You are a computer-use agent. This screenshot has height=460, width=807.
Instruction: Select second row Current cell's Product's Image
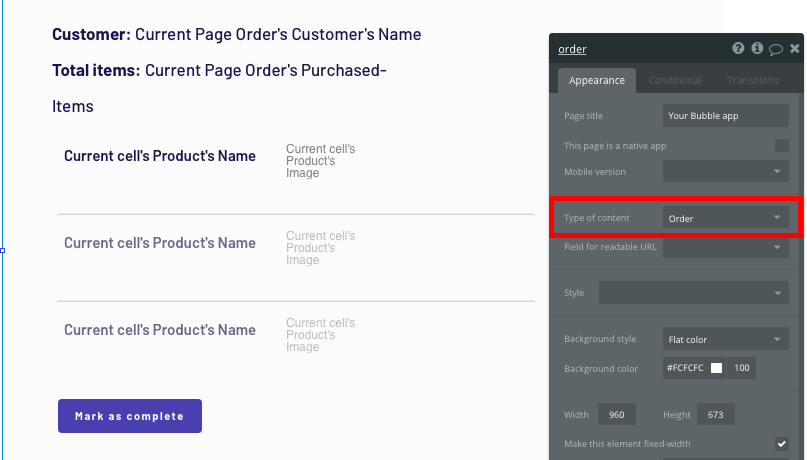click(321, 247)
